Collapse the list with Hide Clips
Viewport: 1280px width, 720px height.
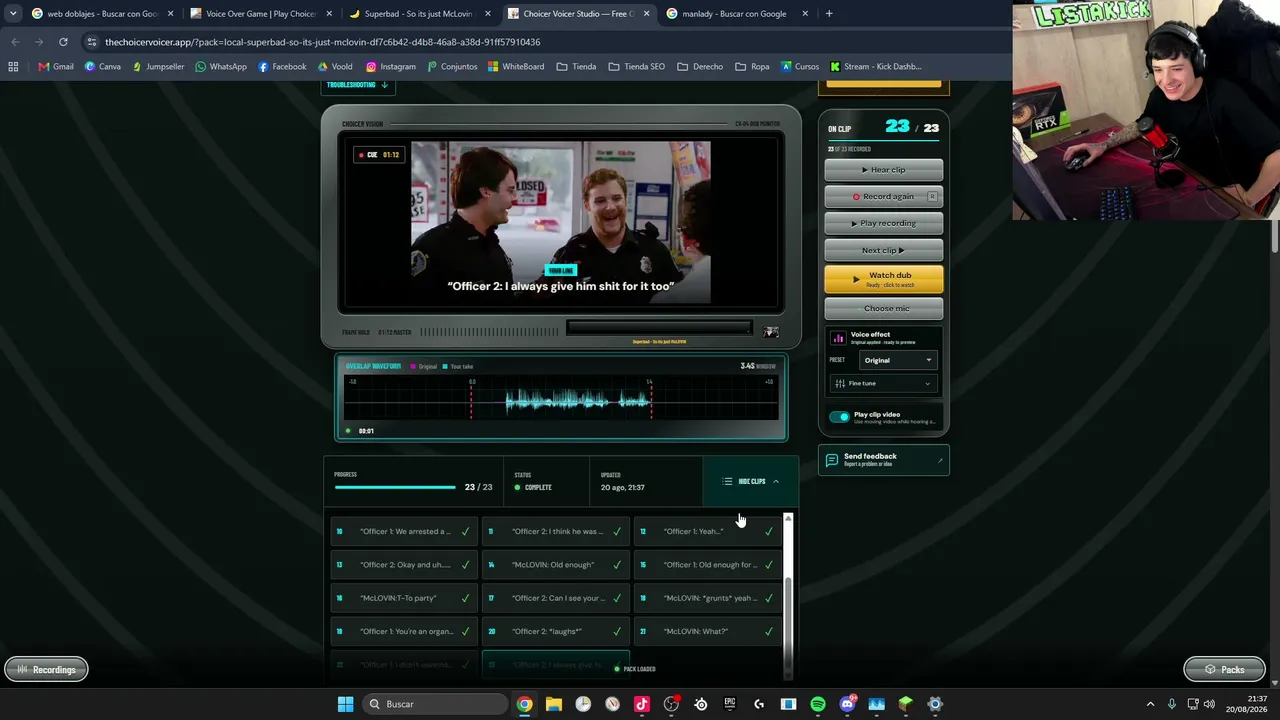[751, 482]
